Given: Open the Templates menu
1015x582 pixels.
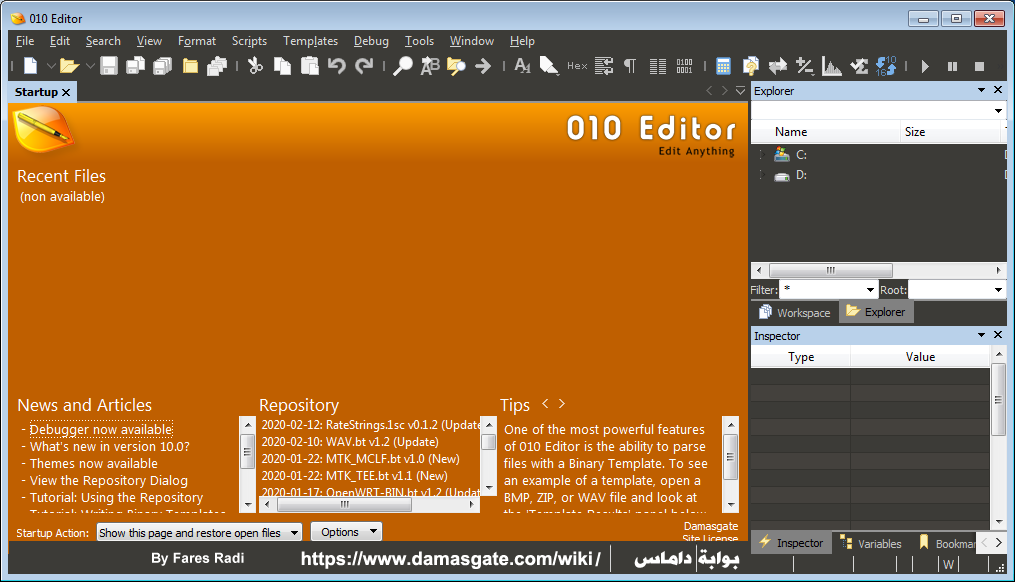Looking at the screenshot, I should pos(310,41).
